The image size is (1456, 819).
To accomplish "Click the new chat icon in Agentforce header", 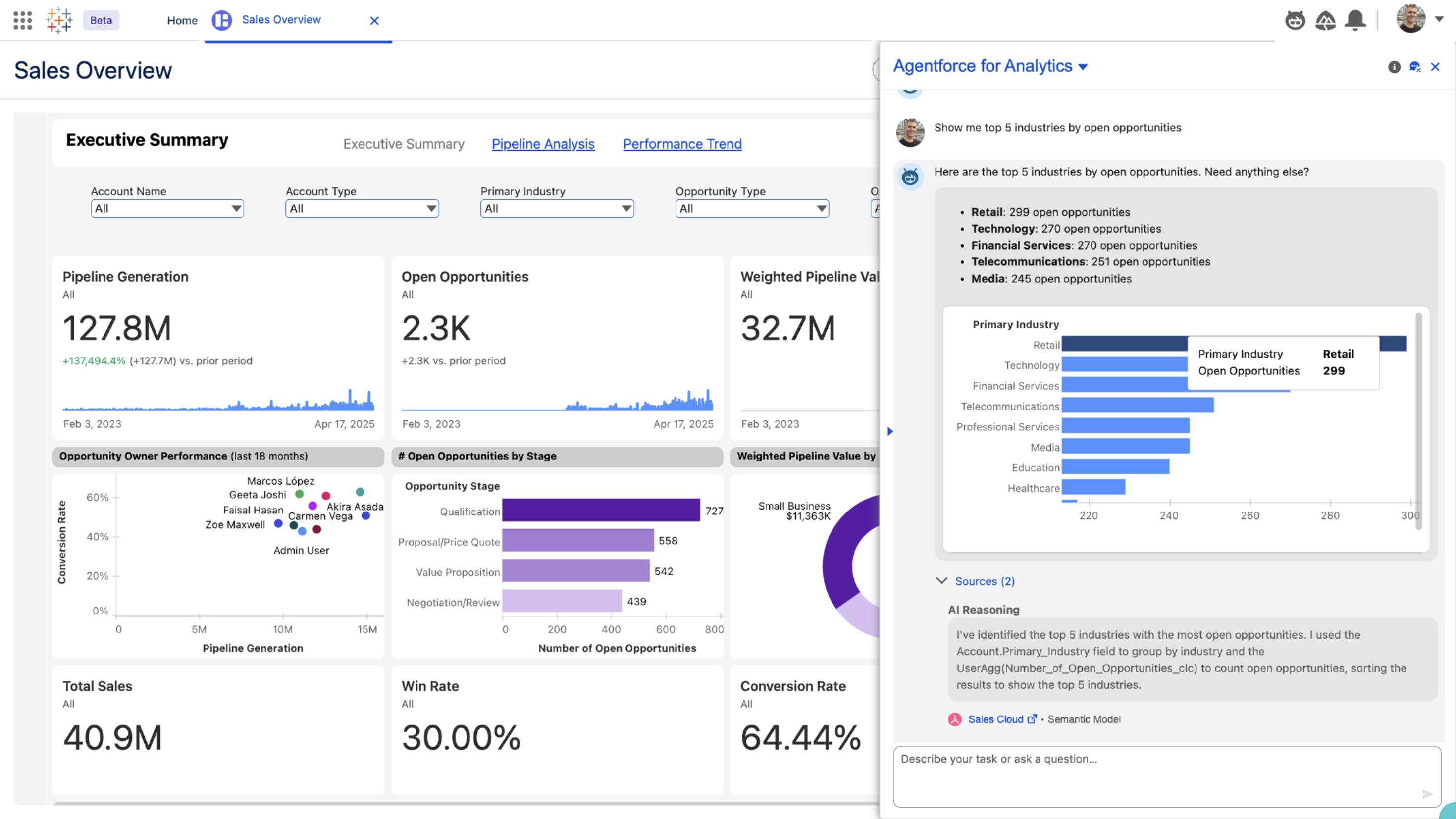I will [x=1415, y=67].
